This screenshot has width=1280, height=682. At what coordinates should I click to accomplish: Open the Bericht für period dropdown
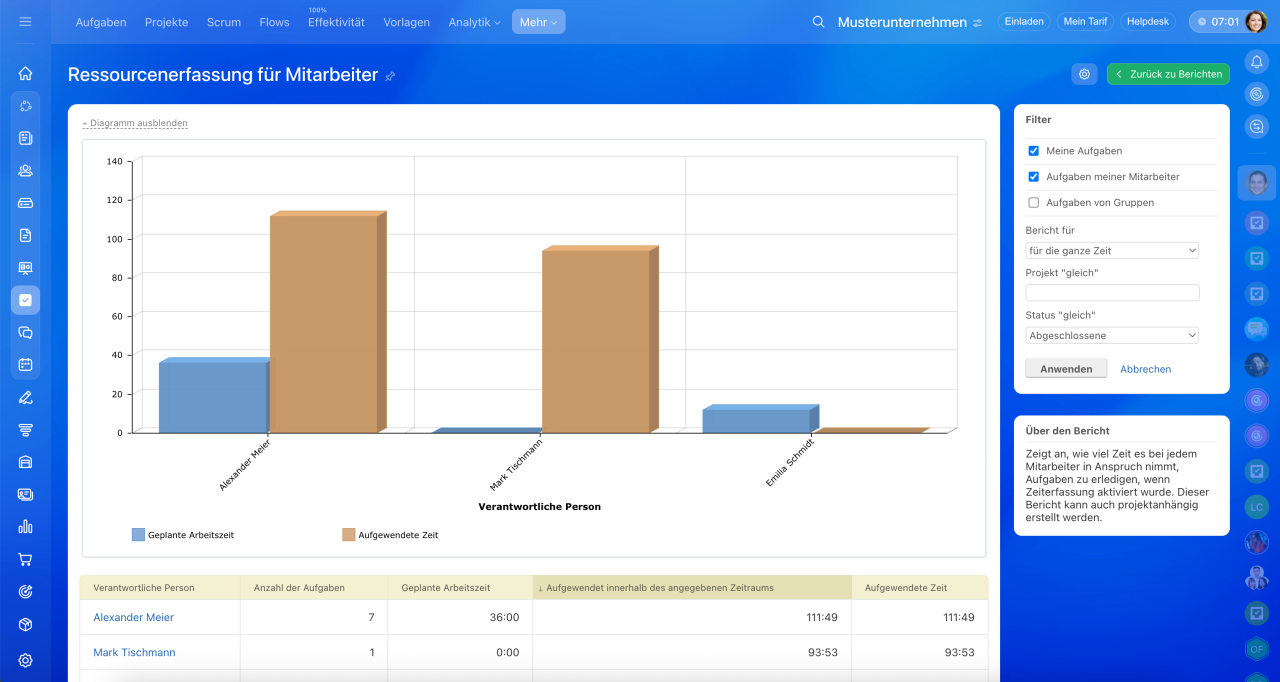1112,251
